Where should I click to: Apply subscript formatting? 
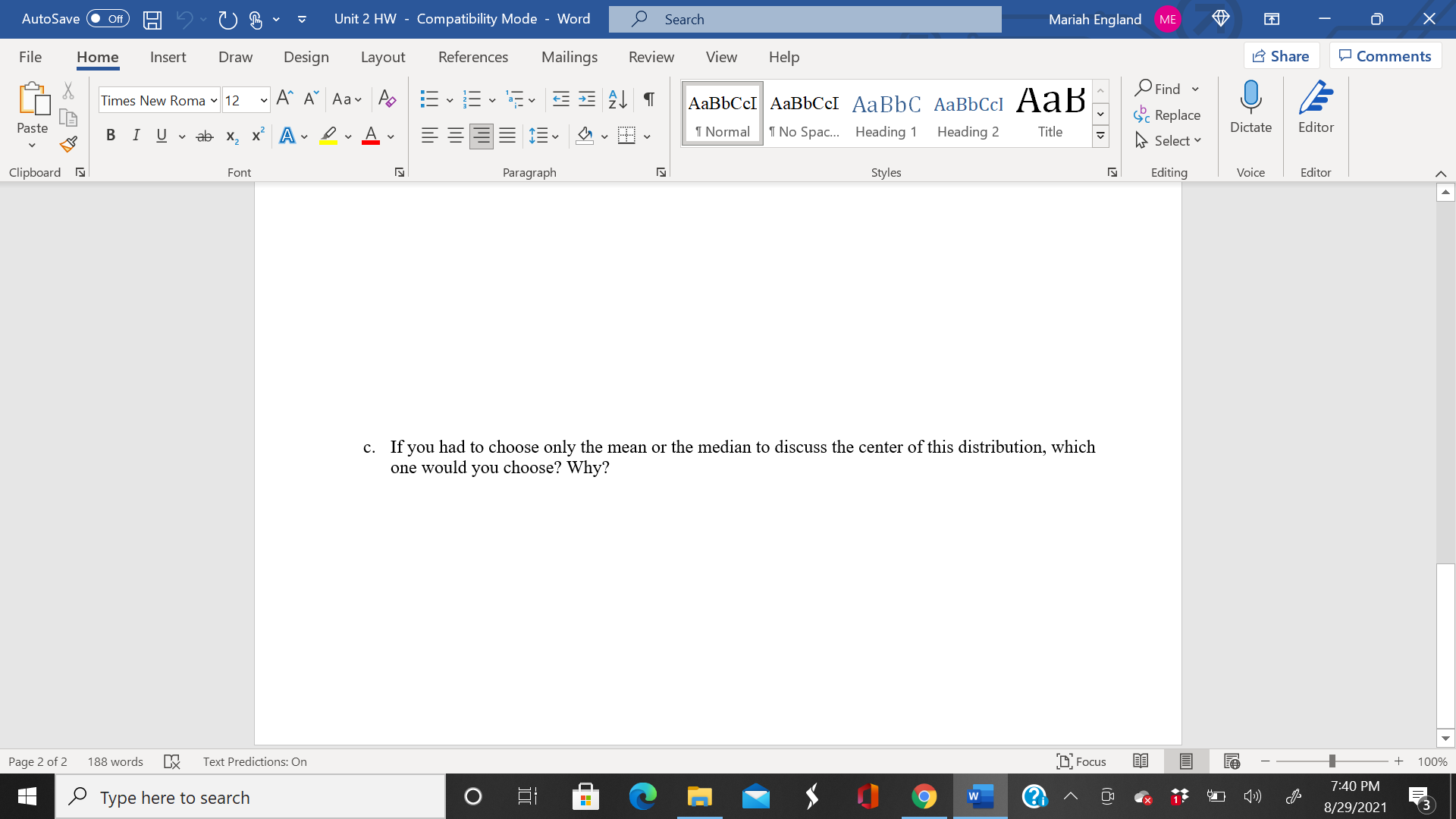point(231,137)
